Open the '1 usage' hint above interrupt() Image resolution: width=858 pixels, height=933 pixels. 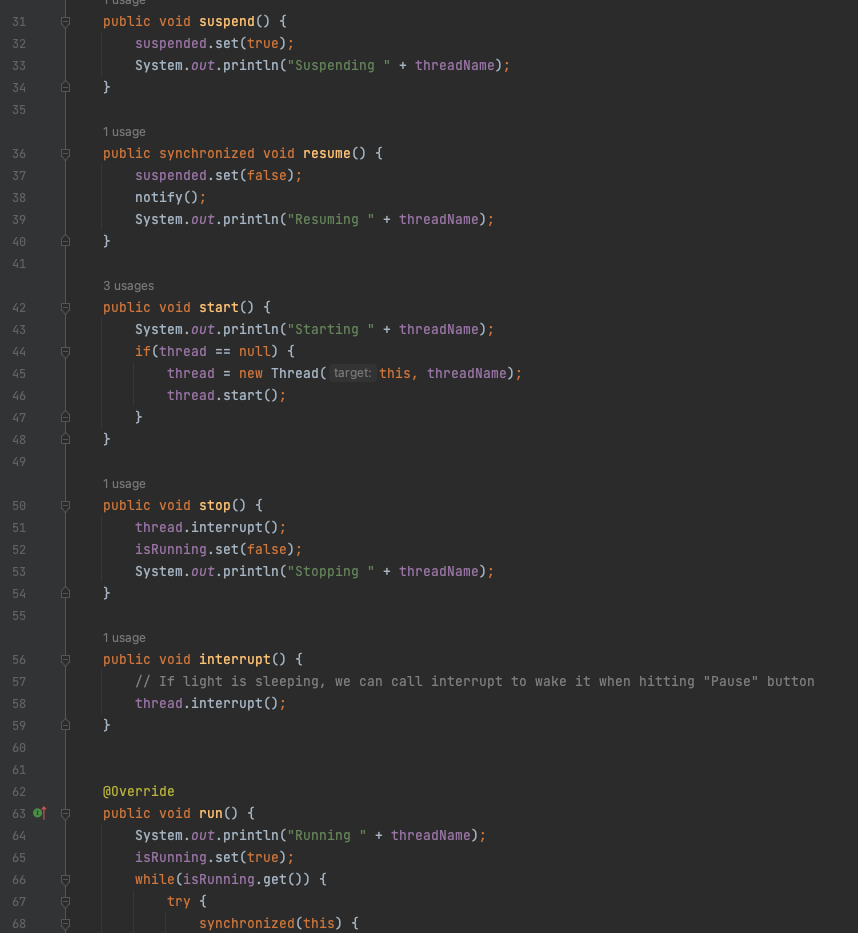(x=124, y=638)
